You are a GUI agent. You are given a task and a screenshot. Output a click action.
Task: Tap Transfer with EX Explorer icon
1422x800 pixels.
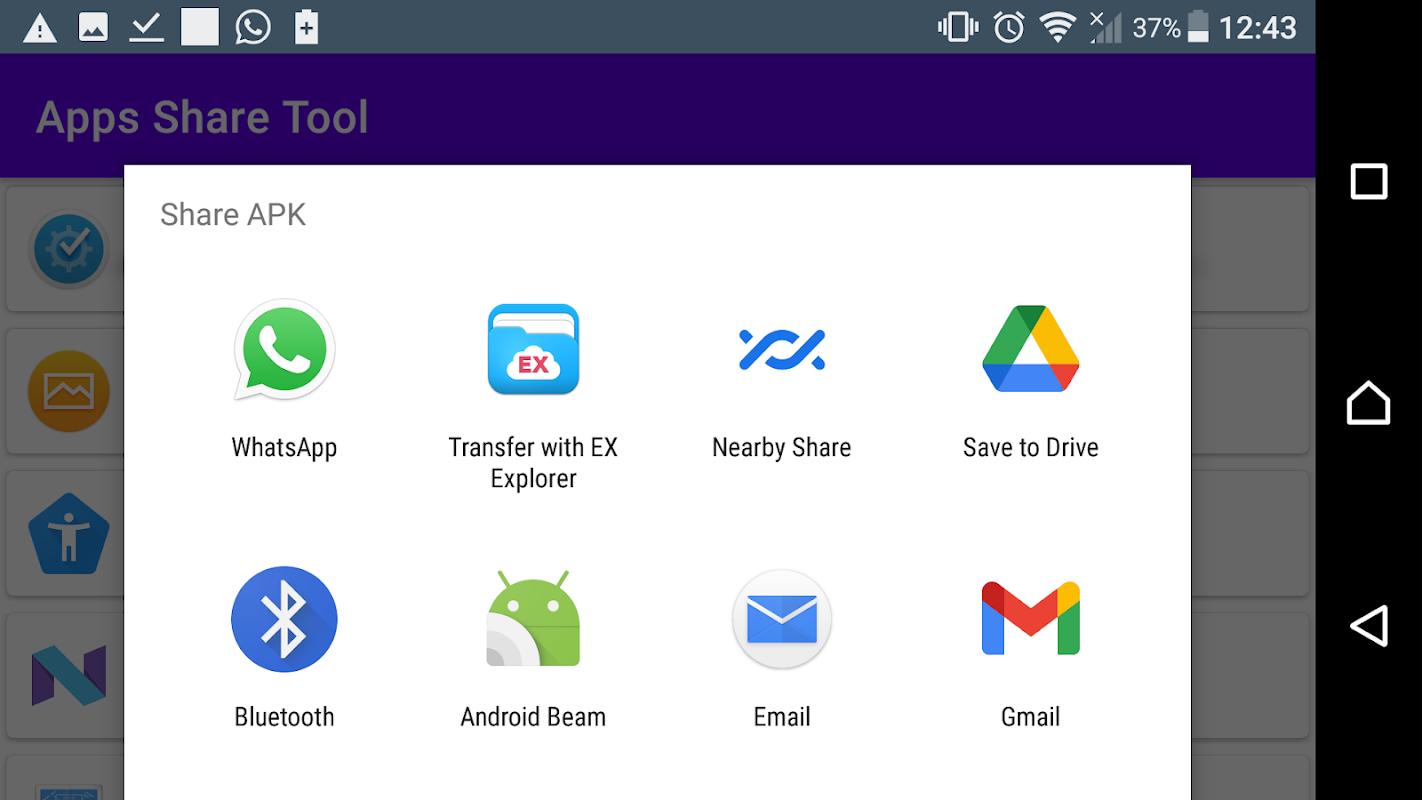click(x=533, y=349)
